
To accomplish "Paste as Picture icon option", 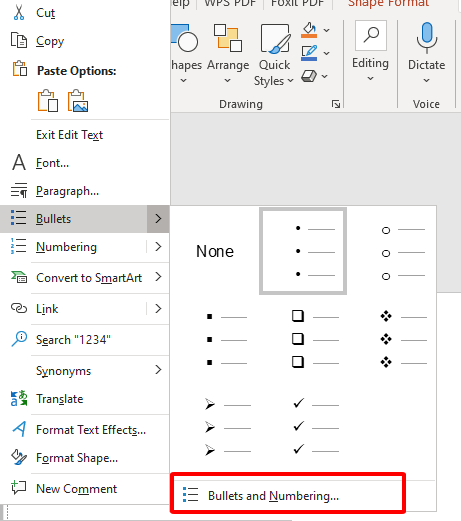I will point(78,101).
